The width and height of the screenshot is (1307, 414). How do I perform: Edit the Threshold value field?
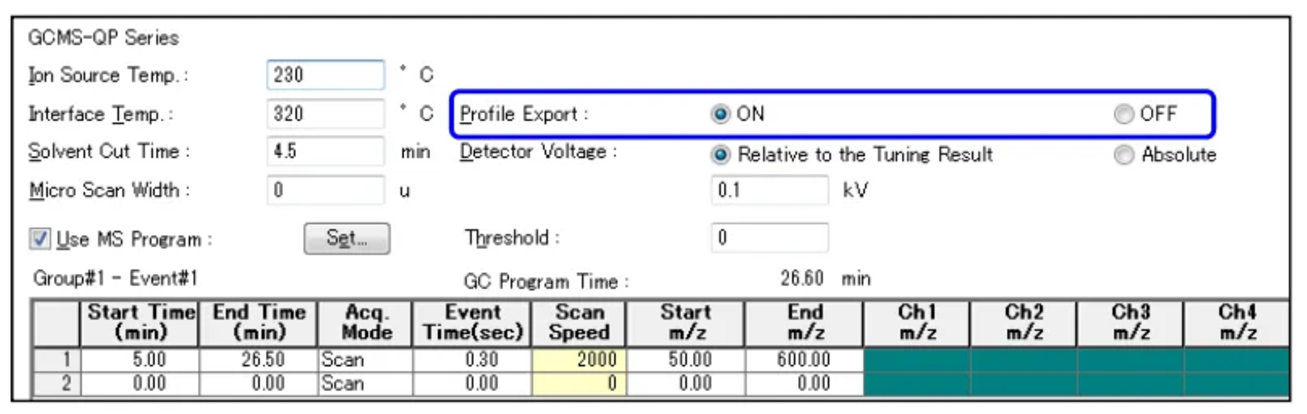click(x=769, y=238)
